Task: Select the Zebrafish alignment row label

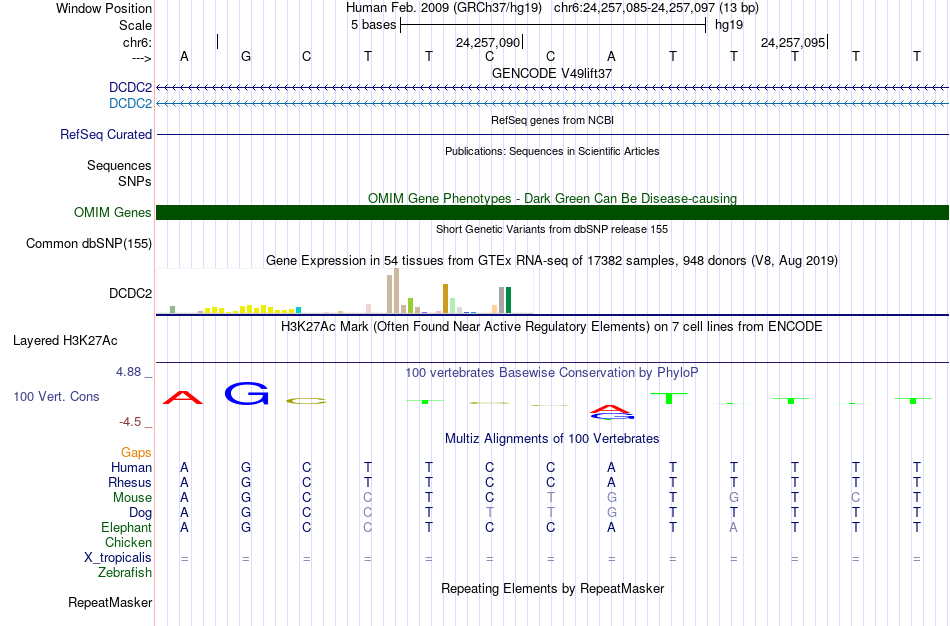Action: pyautogui.click(x=125, y=572)
